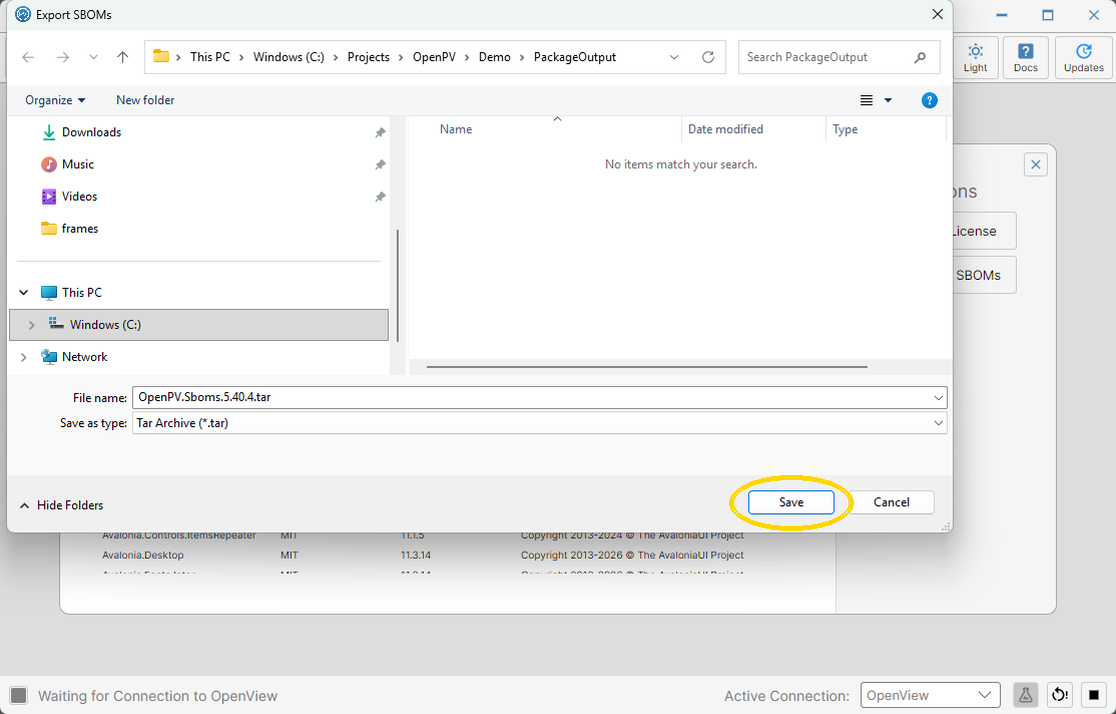The height and width of the screenshot is (714, 1116).
Task: Select Videos in navigation pane
Action: 79,196
